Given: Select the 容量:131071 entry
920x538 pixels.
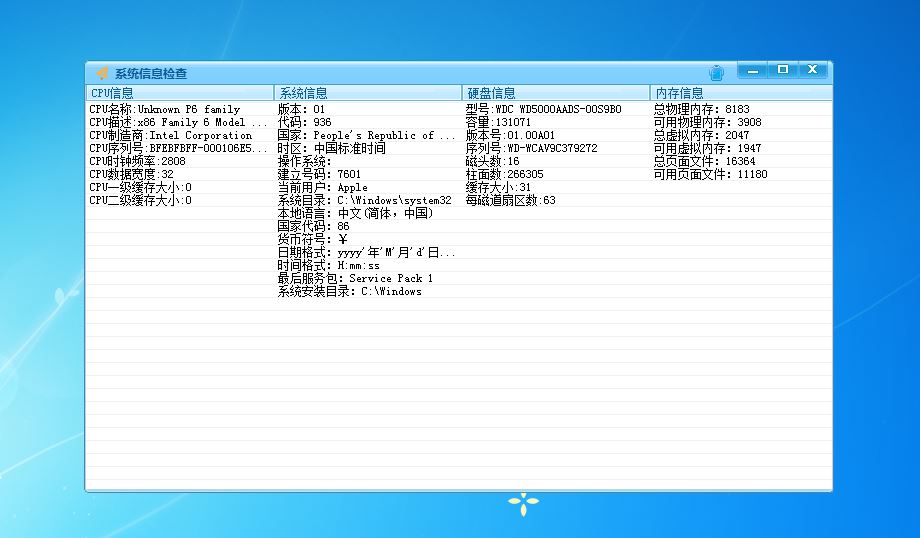Looking at the screenshot, I should click(x=498, y=122).
